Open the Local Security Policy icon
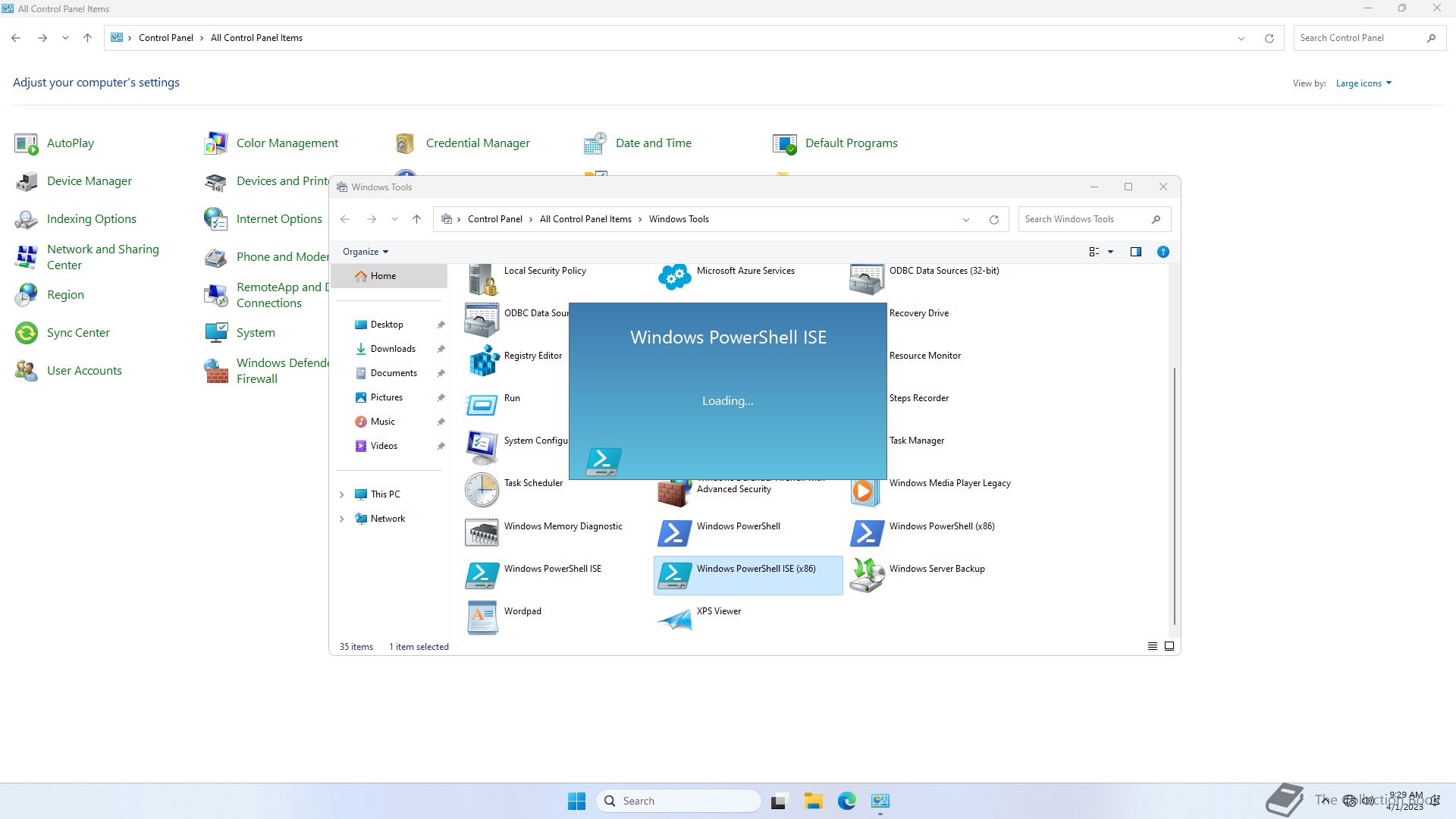 click(x=482, y=279)
